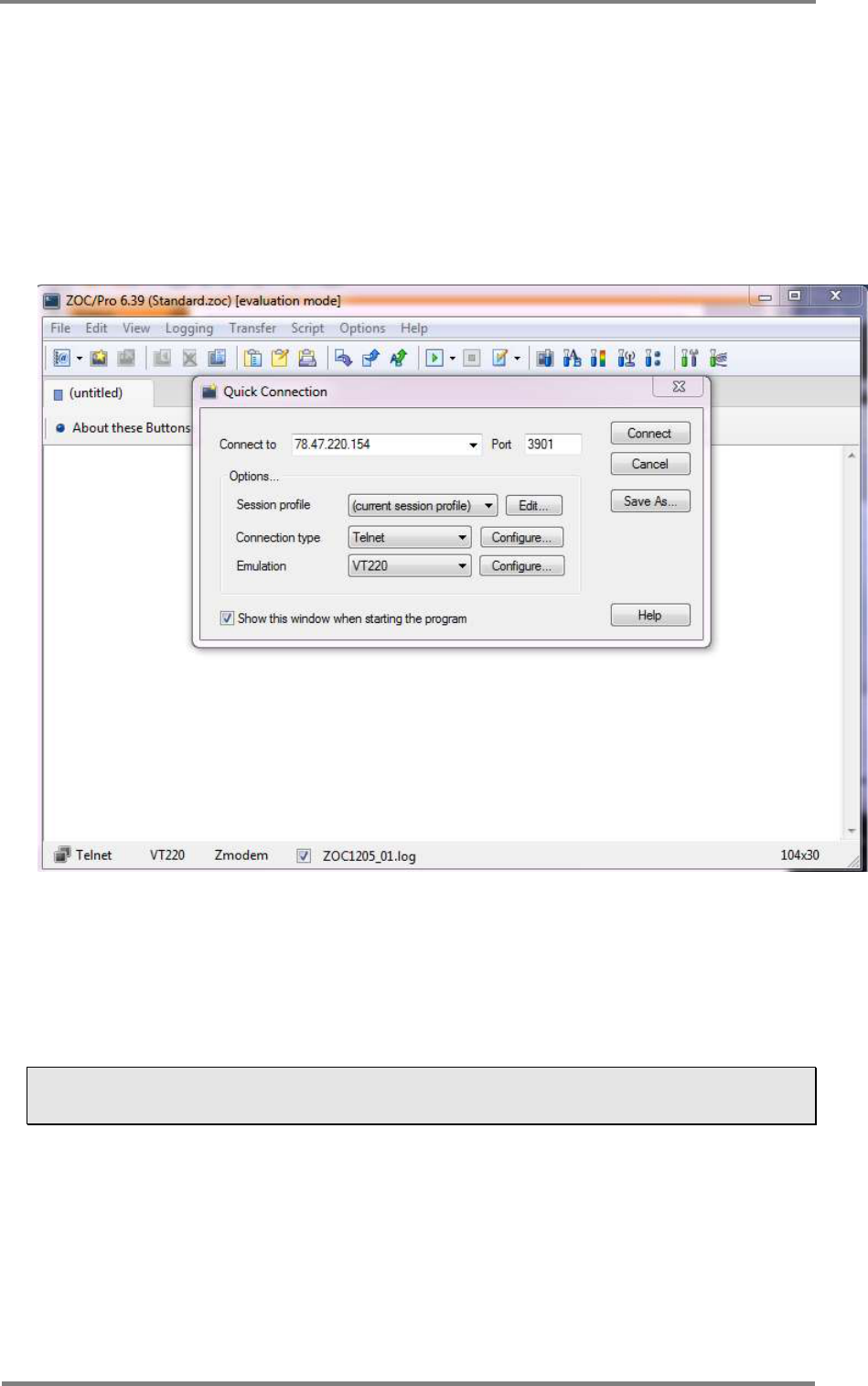The width and height of the screenshot is (868, 1386).
Task: Click the green arrow download icon
Action: point(398,359)
